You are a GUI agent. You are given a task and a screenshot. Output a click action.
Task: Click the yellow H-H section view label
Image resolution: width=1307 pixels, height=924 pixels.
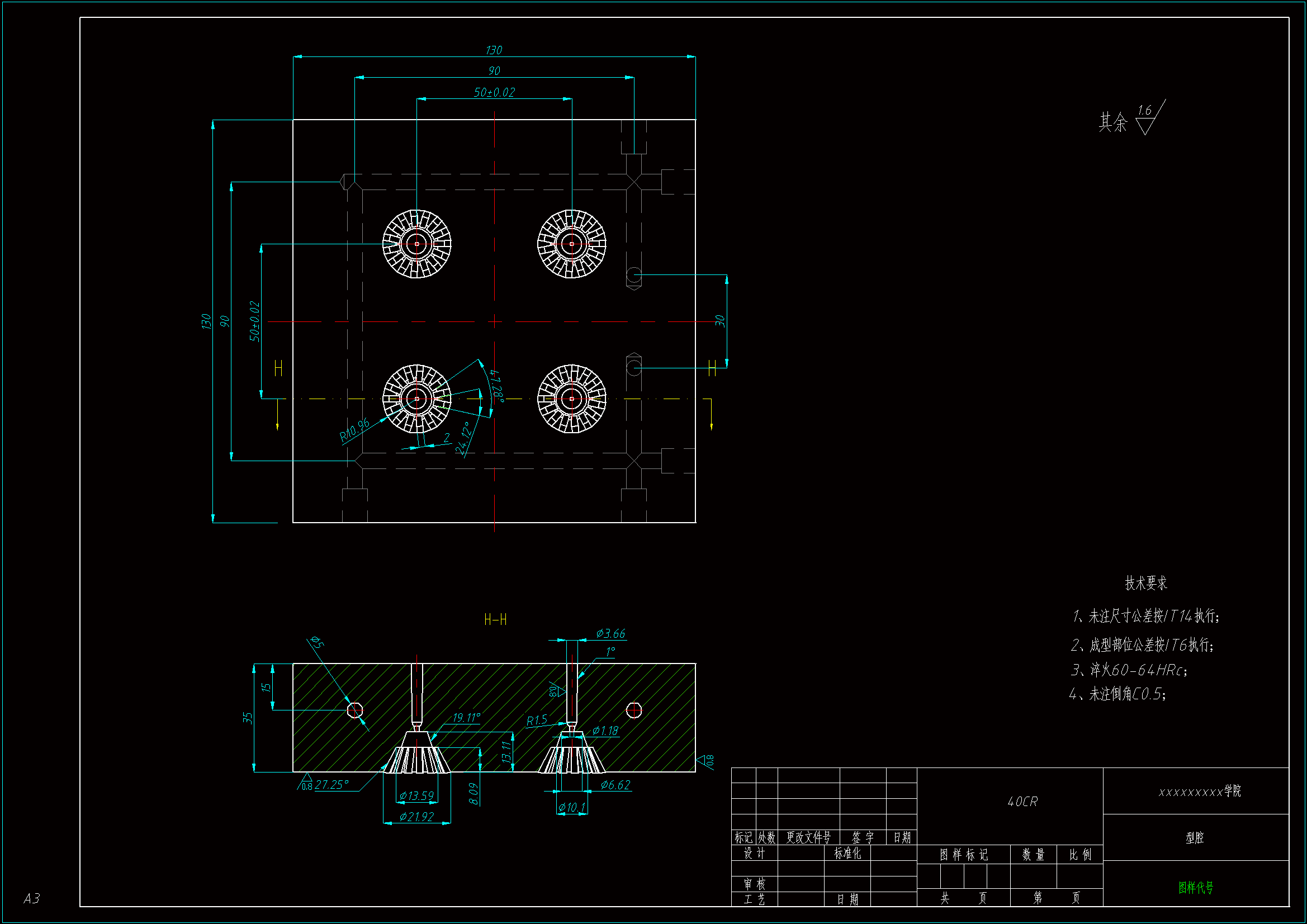(x=495, y=619)
